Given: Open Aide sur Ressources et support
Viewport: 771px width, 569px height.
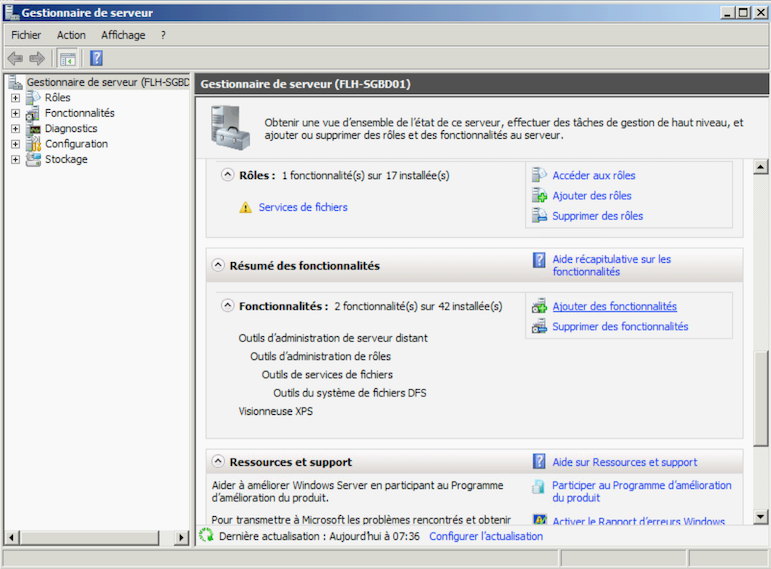Looking at the screenshot, I should coord(624,462).
